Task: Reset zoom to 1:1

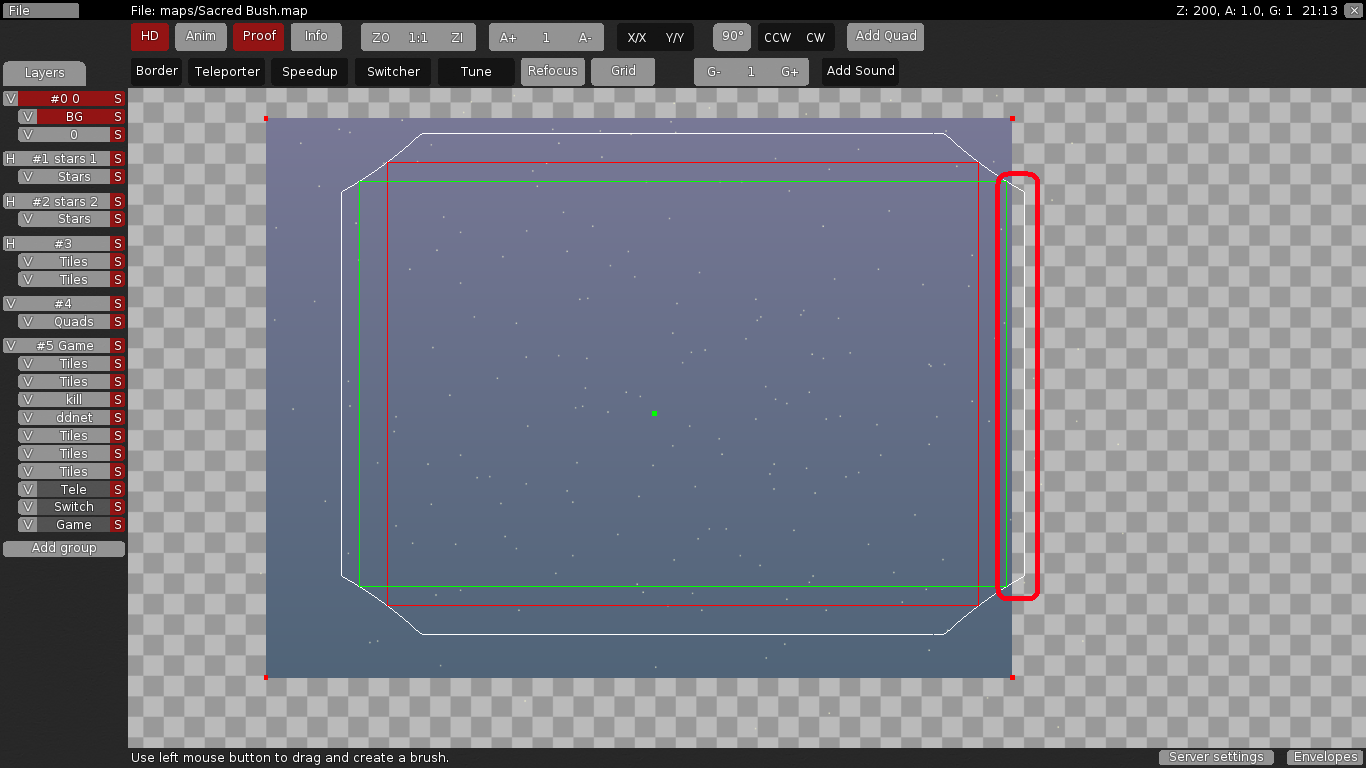Action: [x=418, y=36]
